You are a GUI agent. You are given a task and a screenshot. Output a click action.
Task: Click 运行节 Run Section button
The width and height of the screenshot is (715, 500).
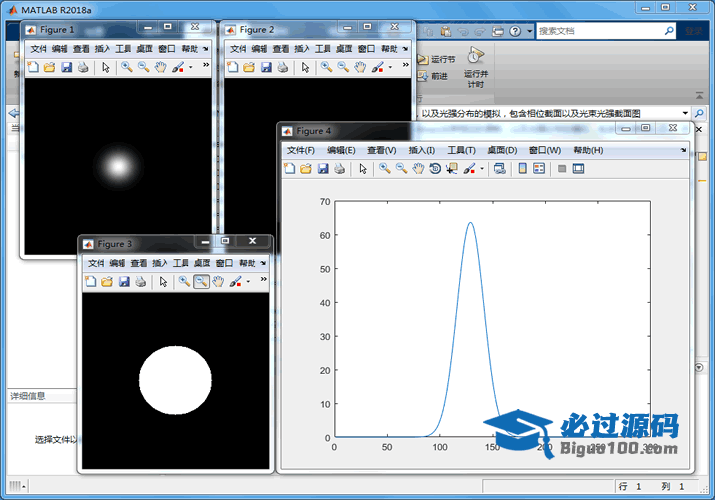tap(437, 59)
